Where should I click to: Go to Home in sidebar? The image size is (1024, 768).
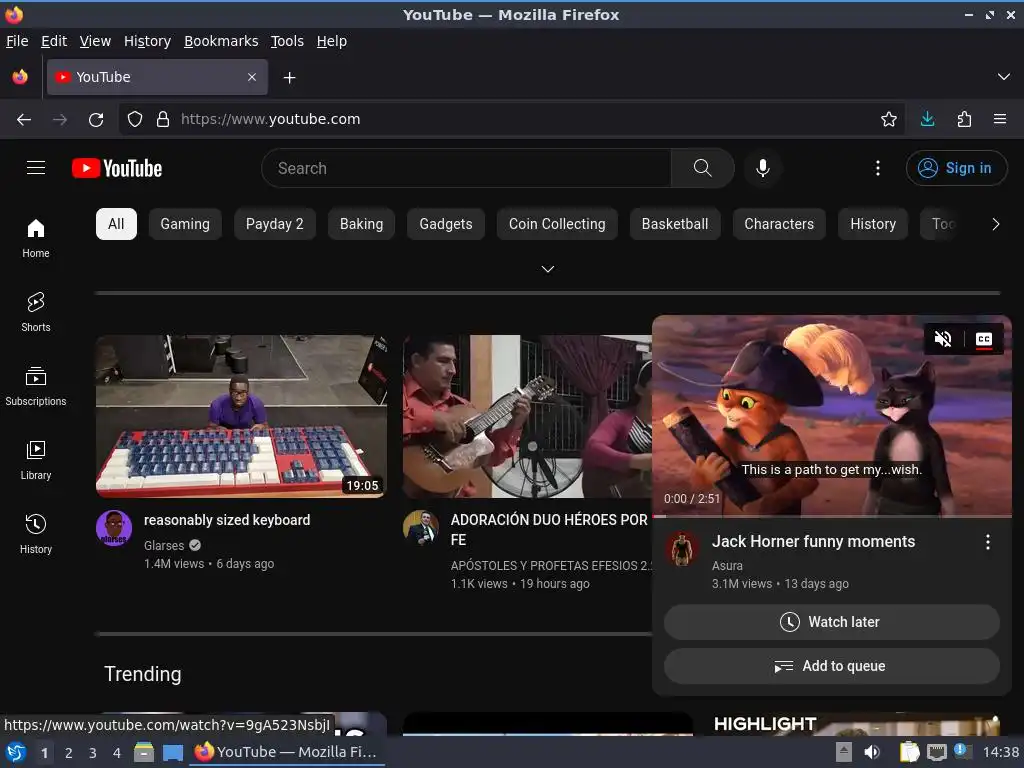(36, 238)
